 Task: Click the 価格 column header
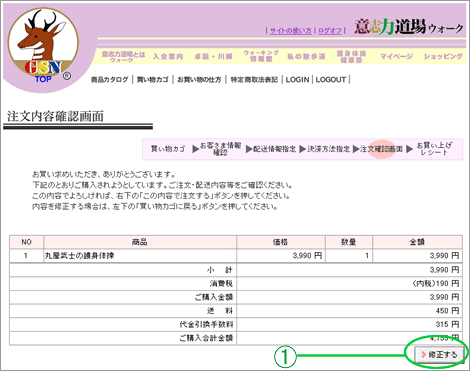[281, 242]
